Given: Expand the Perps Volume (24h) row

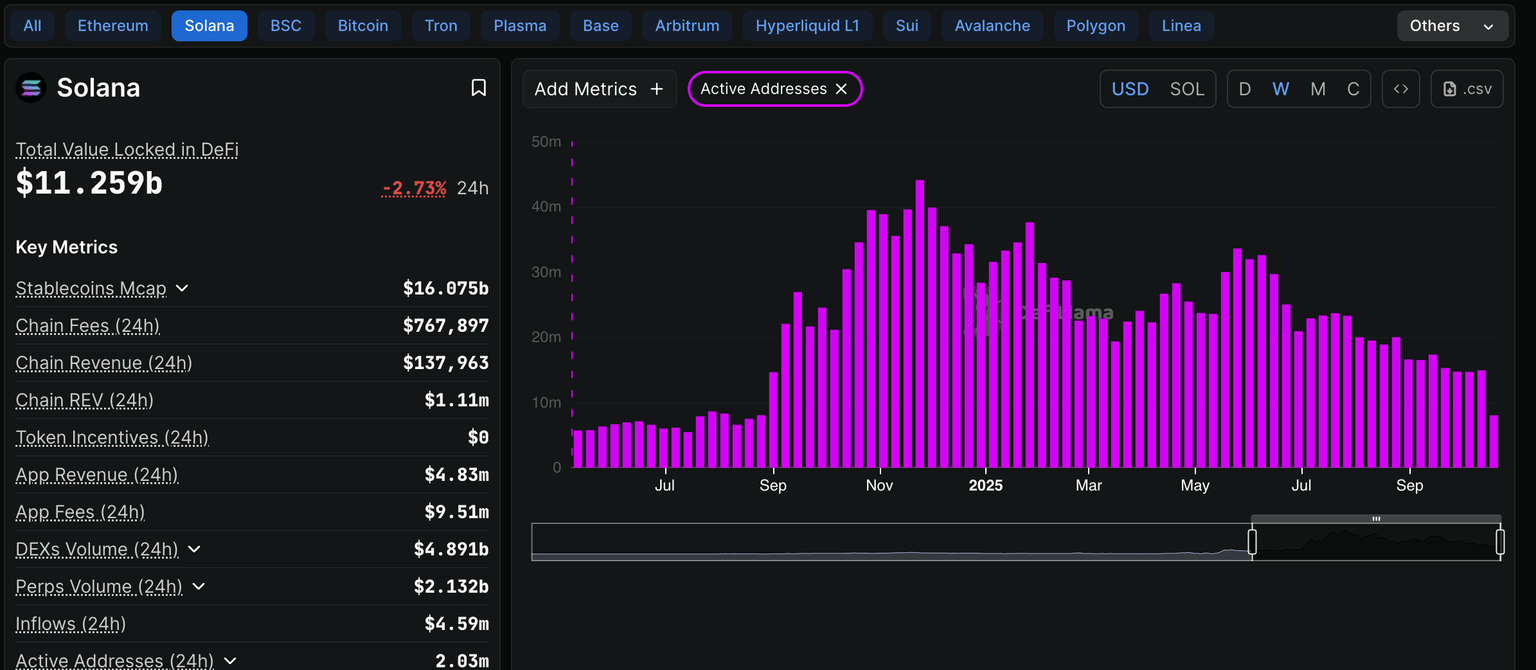Looking at the screenshot, I should click(x=198, y=586).
